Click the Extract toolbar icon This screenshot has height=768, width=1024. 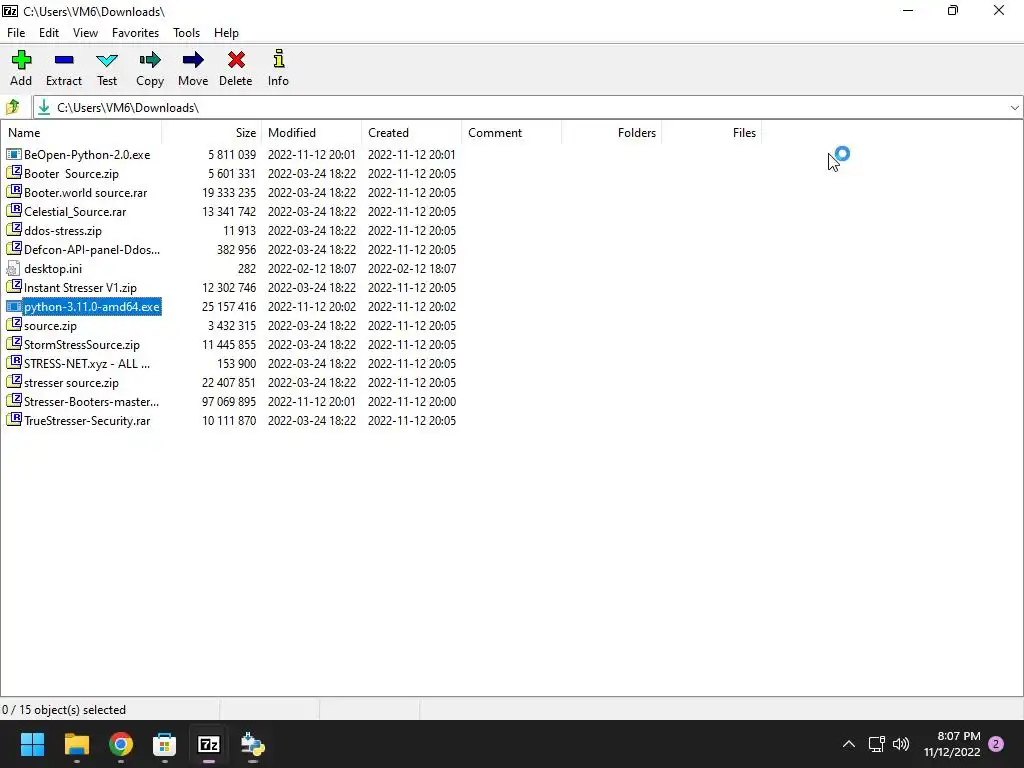[x=64, y=60]
